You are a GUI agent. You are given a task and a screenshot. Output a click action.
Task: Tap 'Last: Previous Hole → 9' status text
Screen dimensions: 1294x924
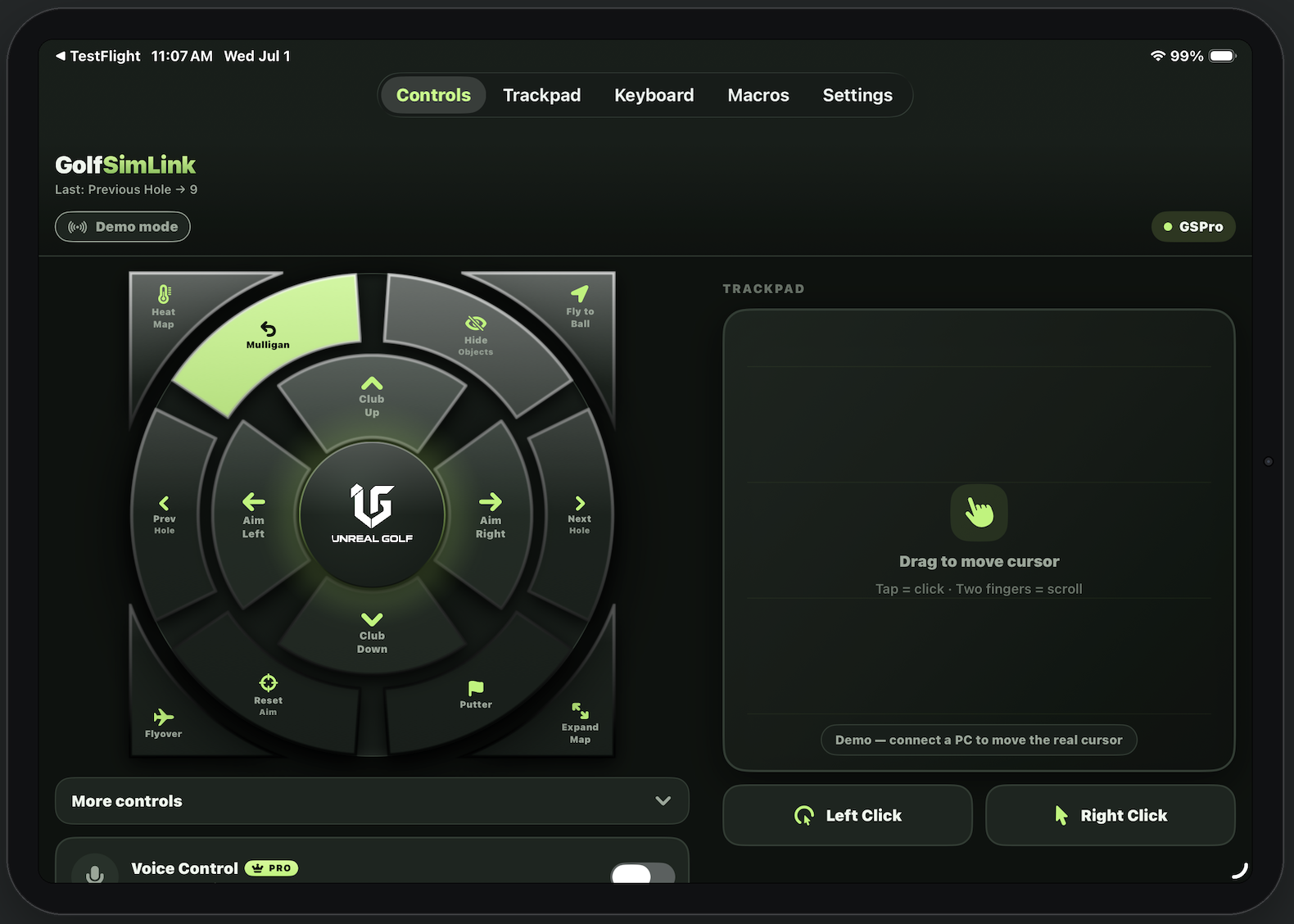pos(126,189)
